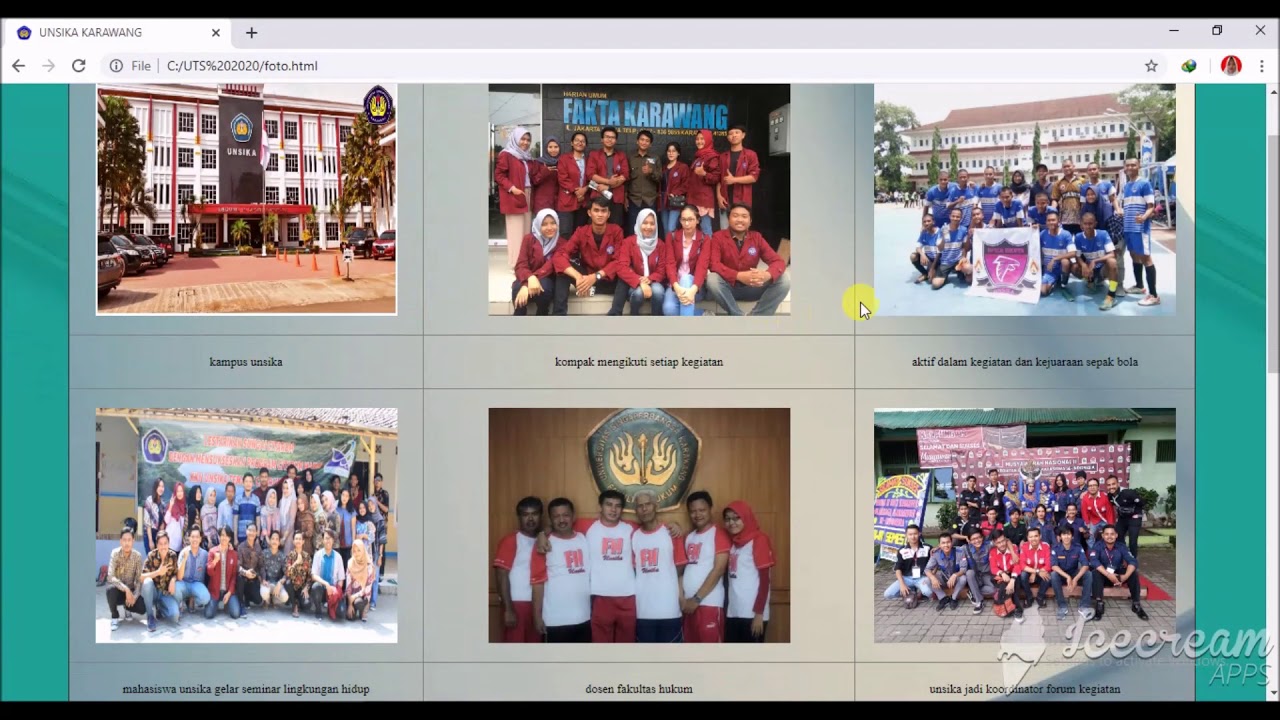Click the seminar lingkungan hidup photo

tap(246, 525)
